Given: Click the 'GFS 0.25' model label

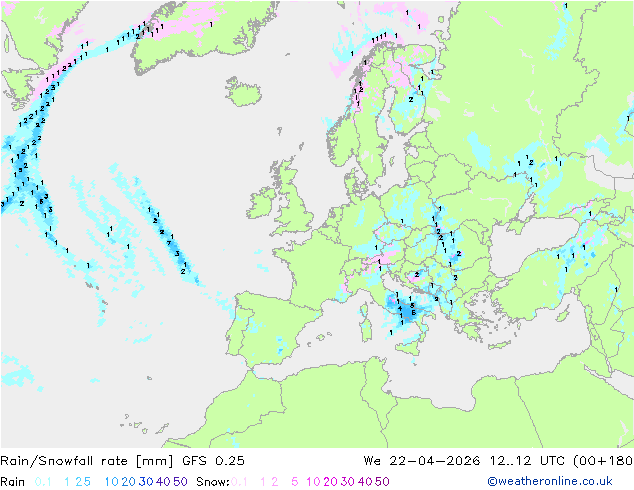Looking at the screenshot, I should pyautogui.click(x=213, y=461).
